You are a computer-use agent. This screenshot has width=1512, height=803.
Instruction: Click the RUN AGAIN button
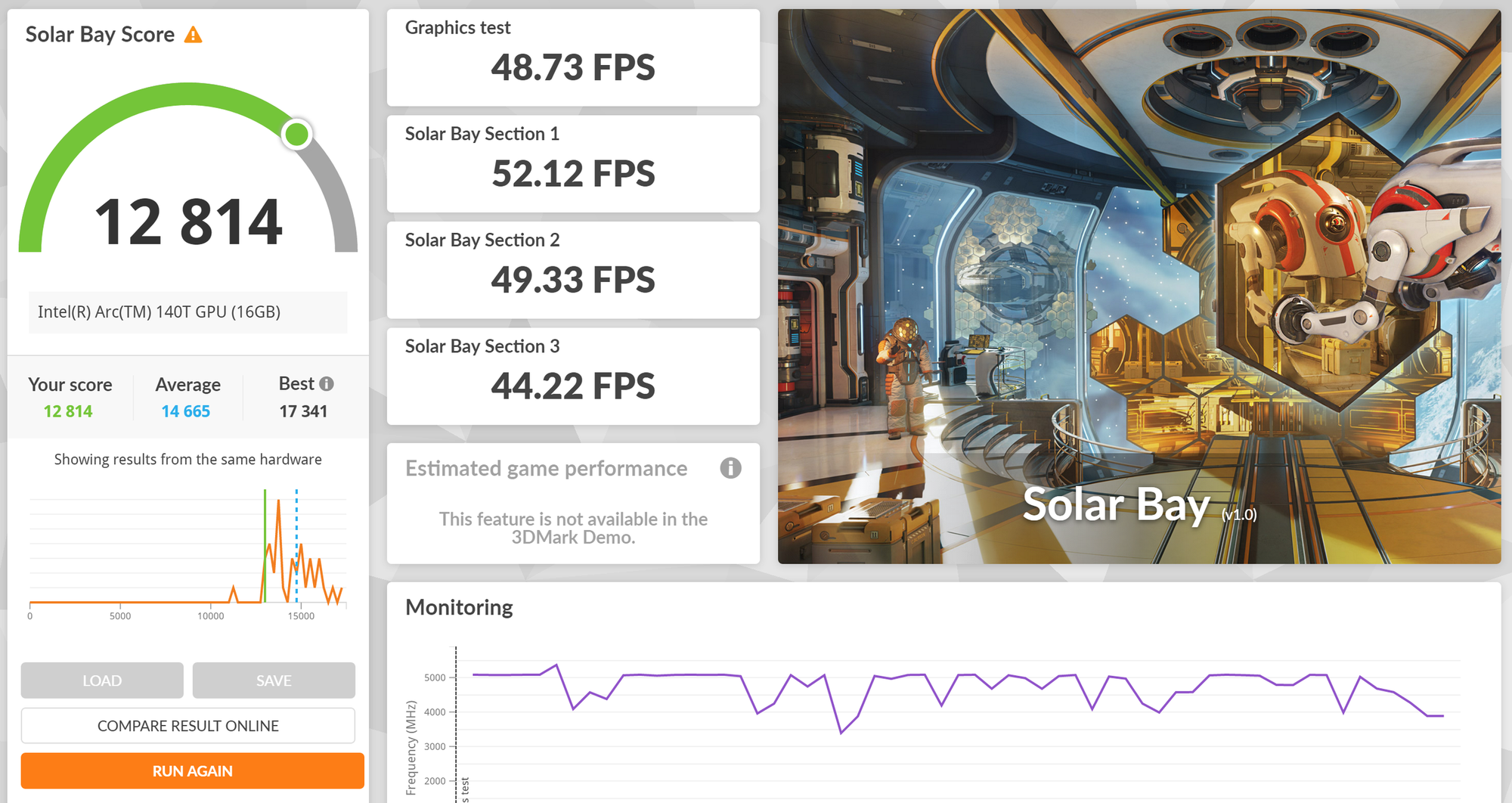click(x=193, y=771)
